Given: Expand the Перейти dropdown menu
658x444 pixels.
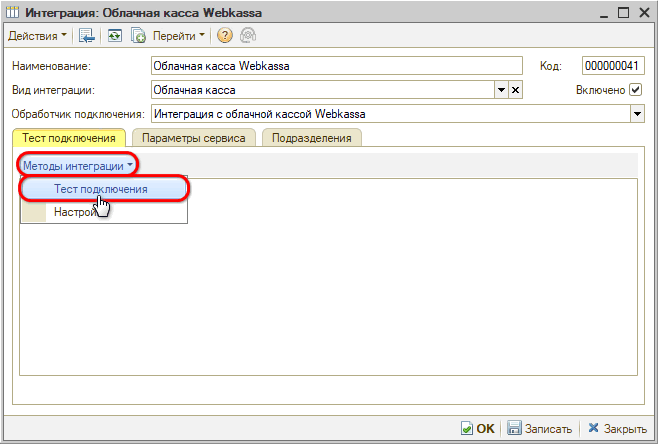Looking at the screenshot, I should (x=179, y=36).
